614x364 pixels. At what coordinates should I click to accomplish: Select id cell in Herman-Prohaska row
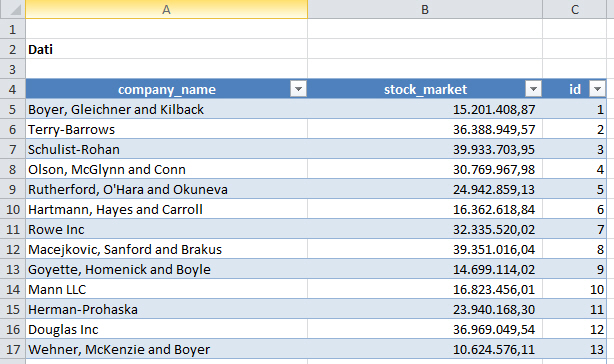point(574,309)
